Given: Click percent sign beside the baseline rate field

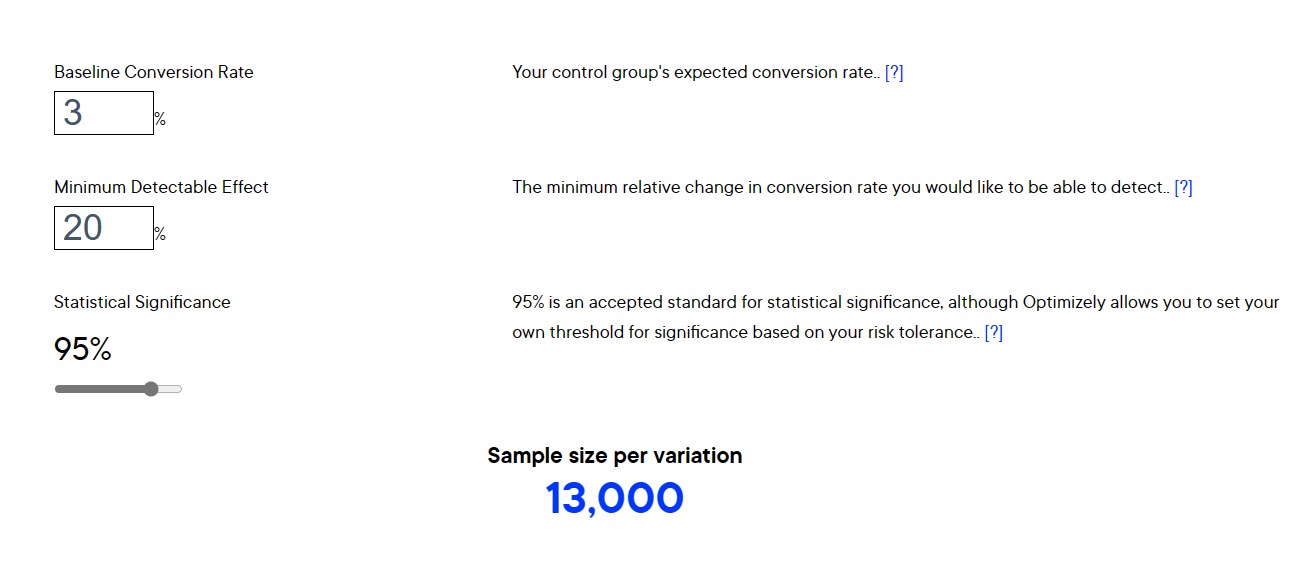Looking at the screenshot, I should (x=160, y=120).
